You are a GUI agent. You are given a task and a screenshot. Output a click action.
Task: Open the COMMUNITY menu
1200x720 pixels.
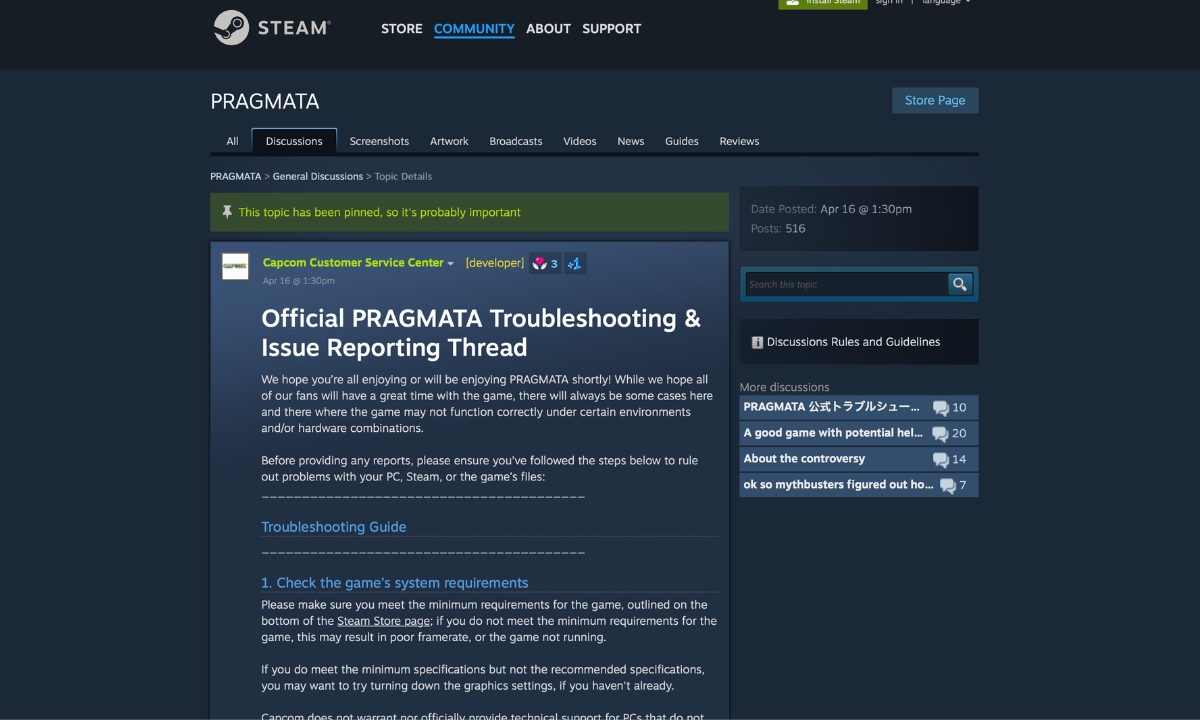click(x=474, y=29)
